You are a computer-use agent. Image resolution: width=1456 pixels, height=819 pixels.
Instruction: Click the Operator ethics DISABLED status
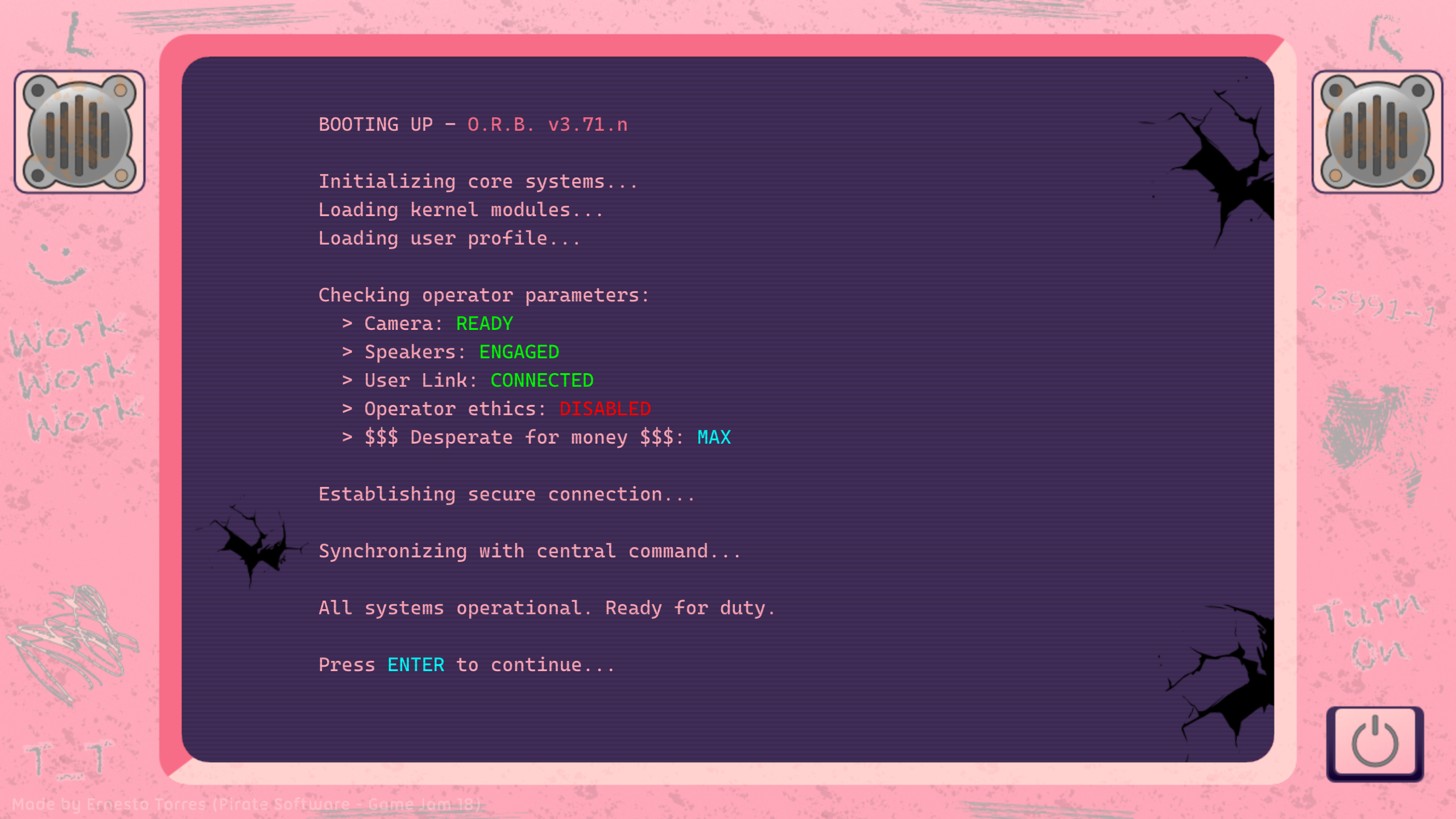click(605, 408)
